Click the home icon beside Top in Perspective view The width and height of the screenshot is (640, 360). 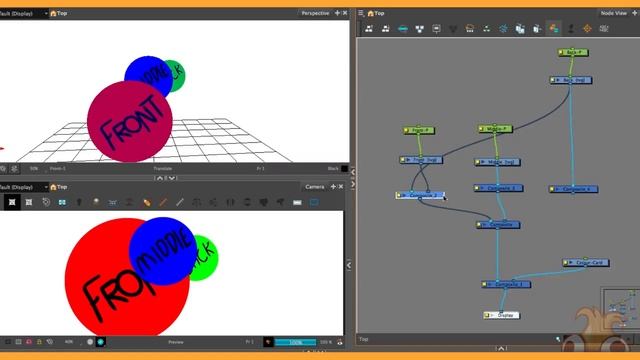coord(53,13)
